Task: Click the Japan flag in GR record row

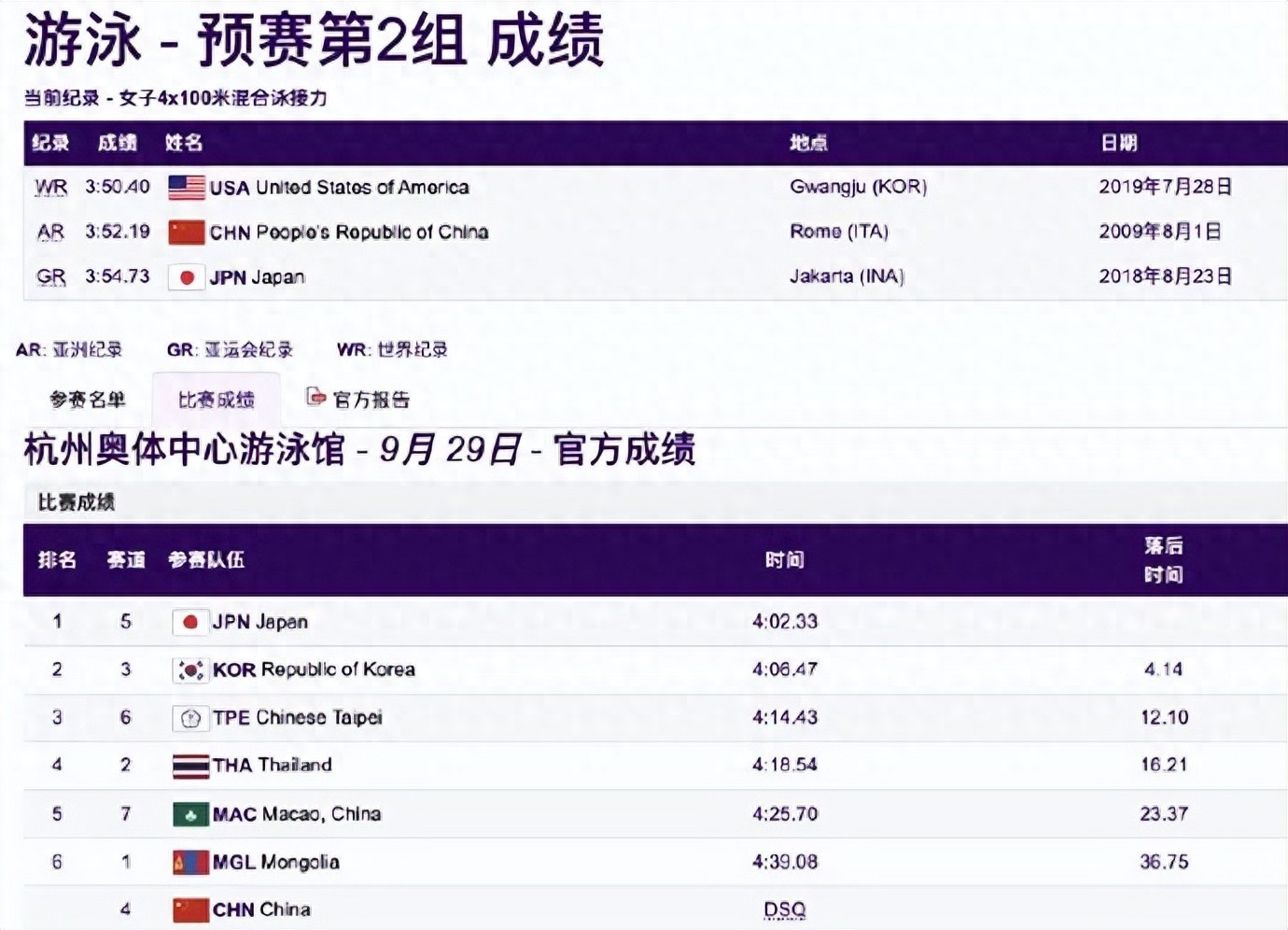Action: pyautogui.click(x=186, y=277)
